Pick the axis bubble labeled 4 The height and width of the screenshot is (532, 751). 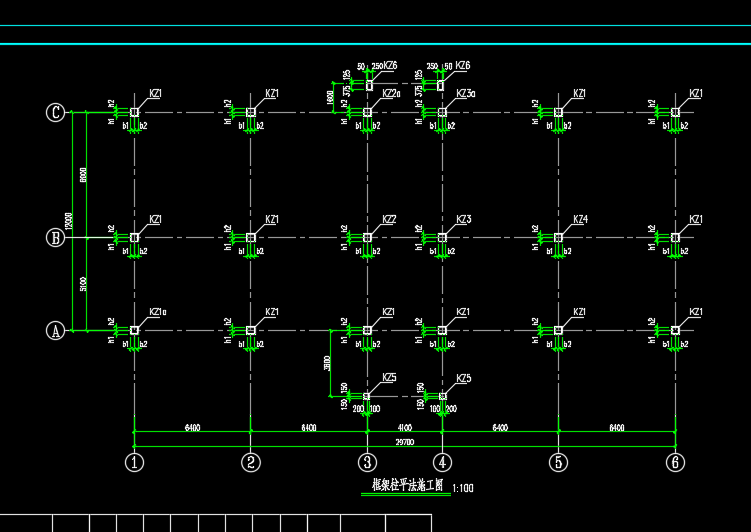pos(443,462)
